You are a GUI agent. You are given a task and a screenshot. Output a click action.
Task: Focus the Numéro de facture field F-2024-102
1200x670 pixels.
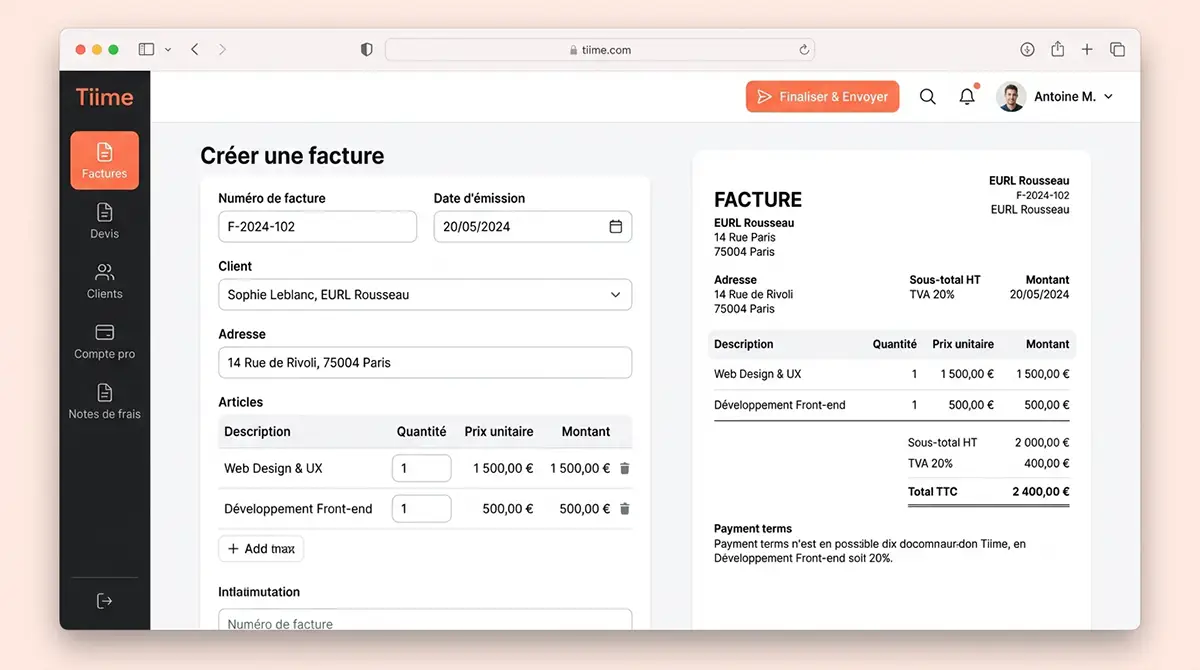tap(317, 226)
